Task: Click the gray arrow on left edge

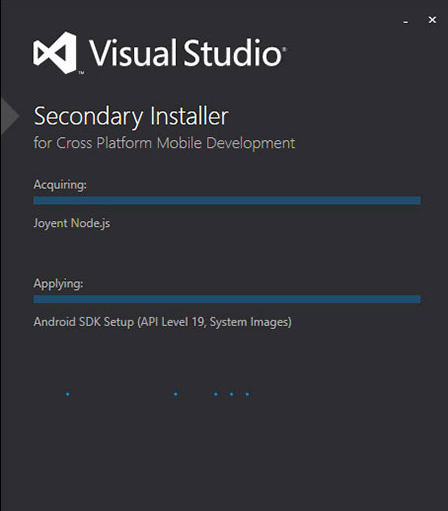Action: pos(10,116)
